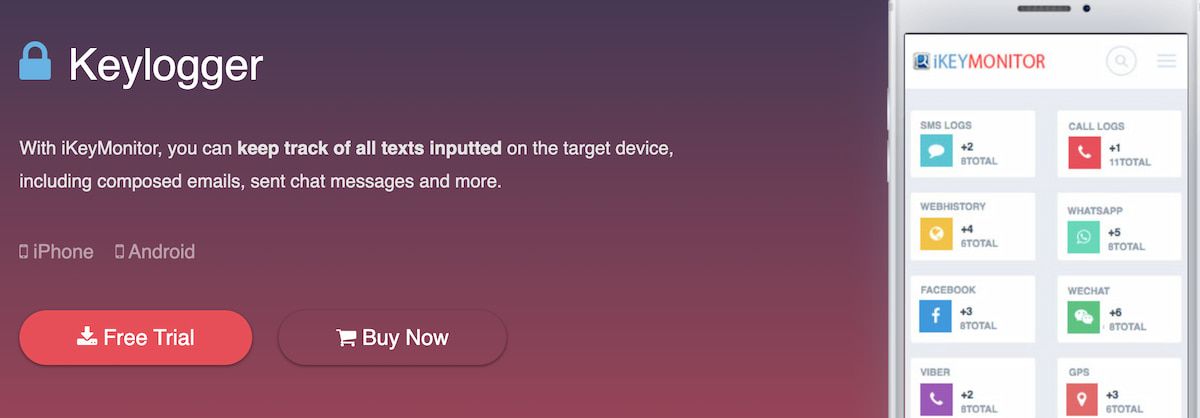Tap the red GPS location pin icon
The image size is (1200, 418).
1084,401
